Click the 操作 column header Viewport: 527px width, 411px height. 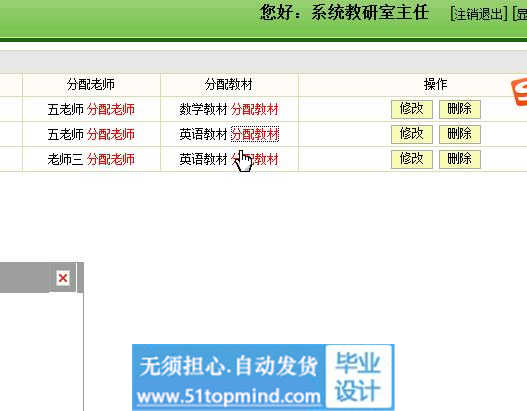click(x=436, y=84)
